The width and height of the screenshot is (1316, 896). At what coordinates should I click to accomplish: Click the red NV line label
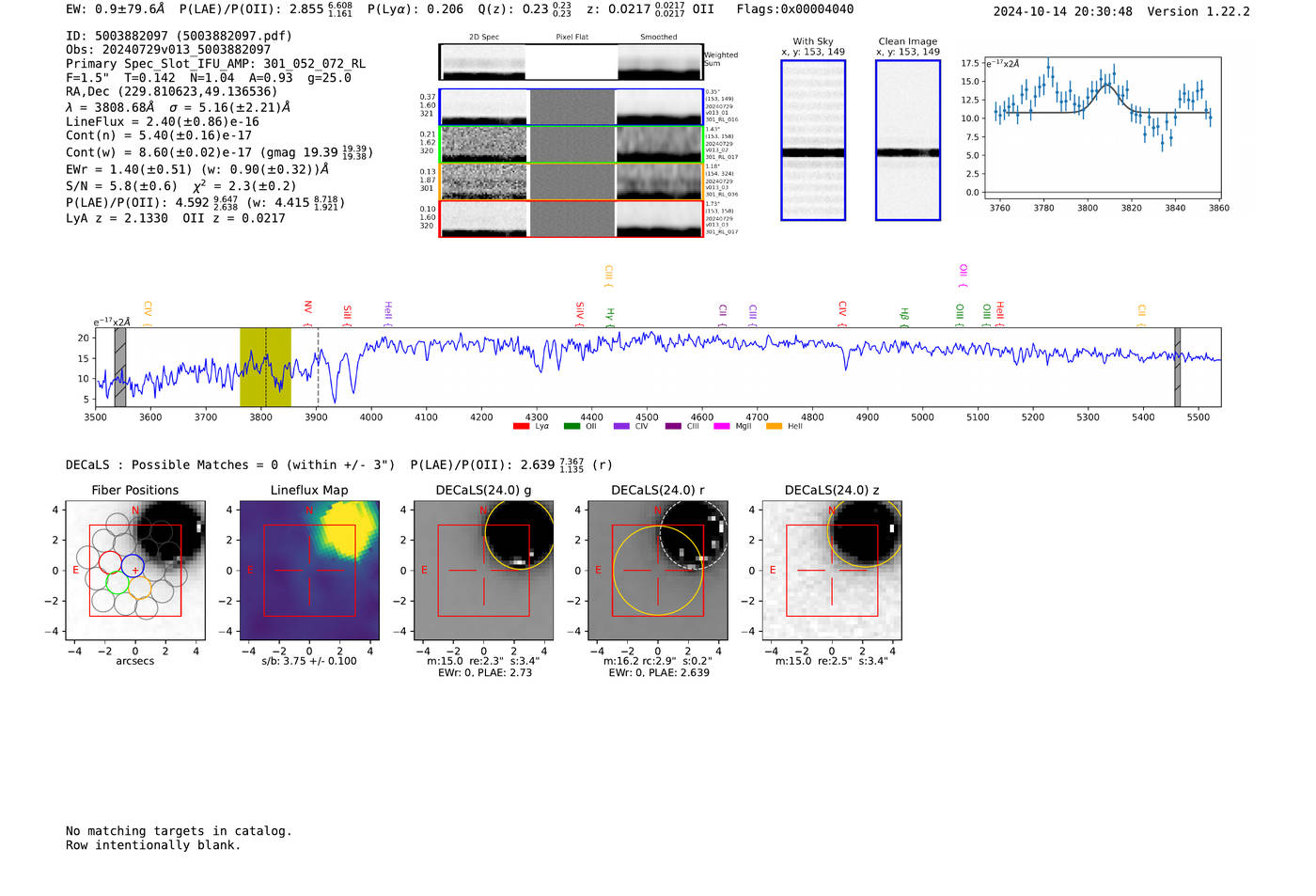(x=307, y=313)
